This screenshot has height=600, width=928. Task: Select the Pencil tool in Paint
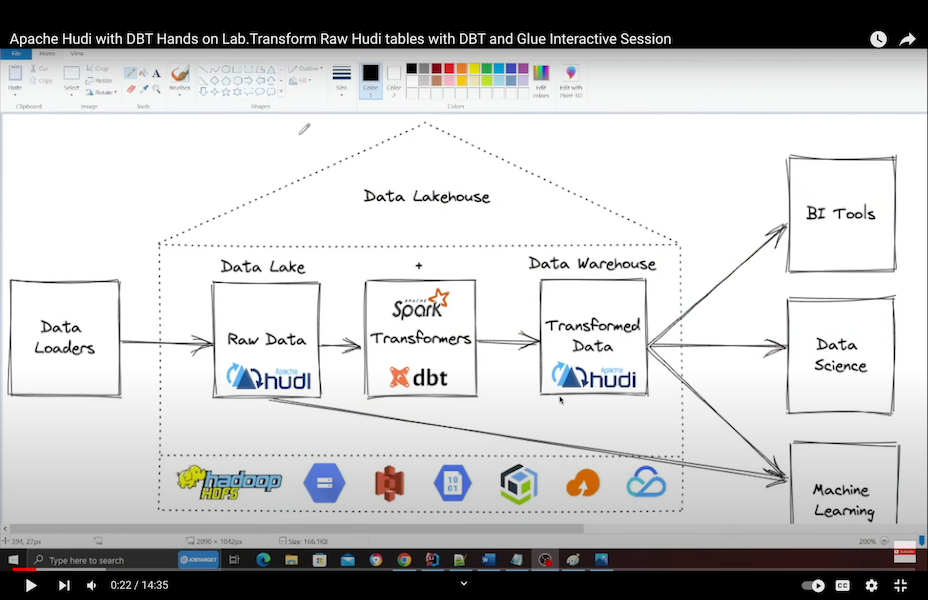[130, 73]
